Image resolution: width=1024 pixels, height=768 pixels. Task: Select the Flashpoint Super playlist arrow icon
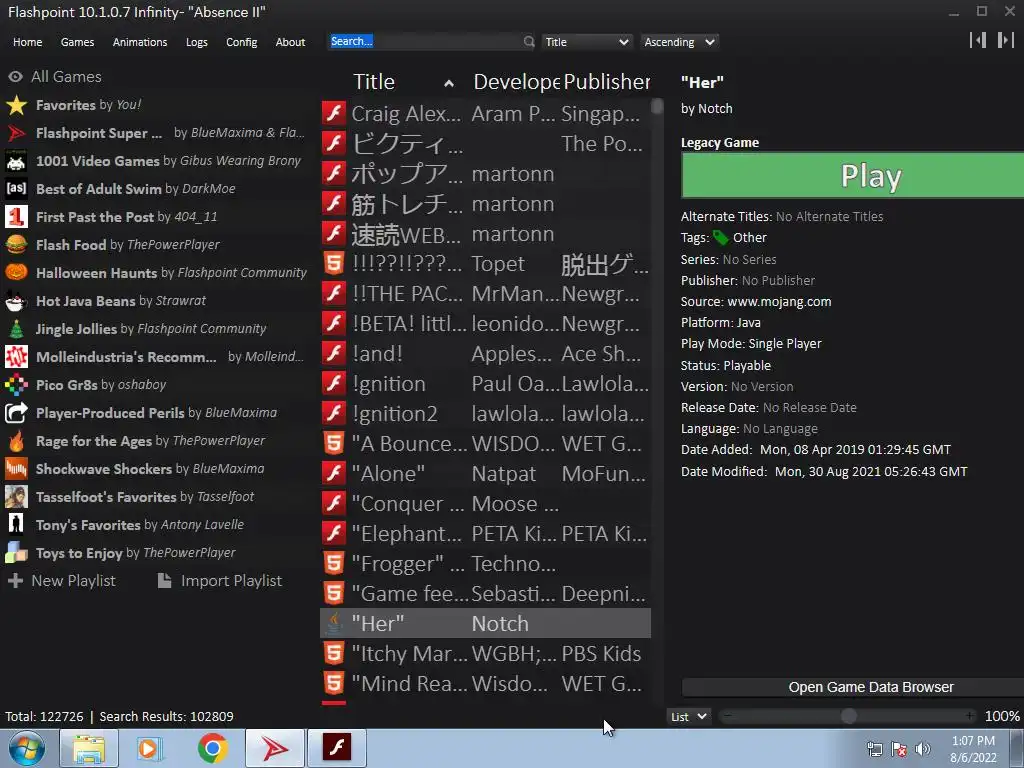[x=16, y=133]
